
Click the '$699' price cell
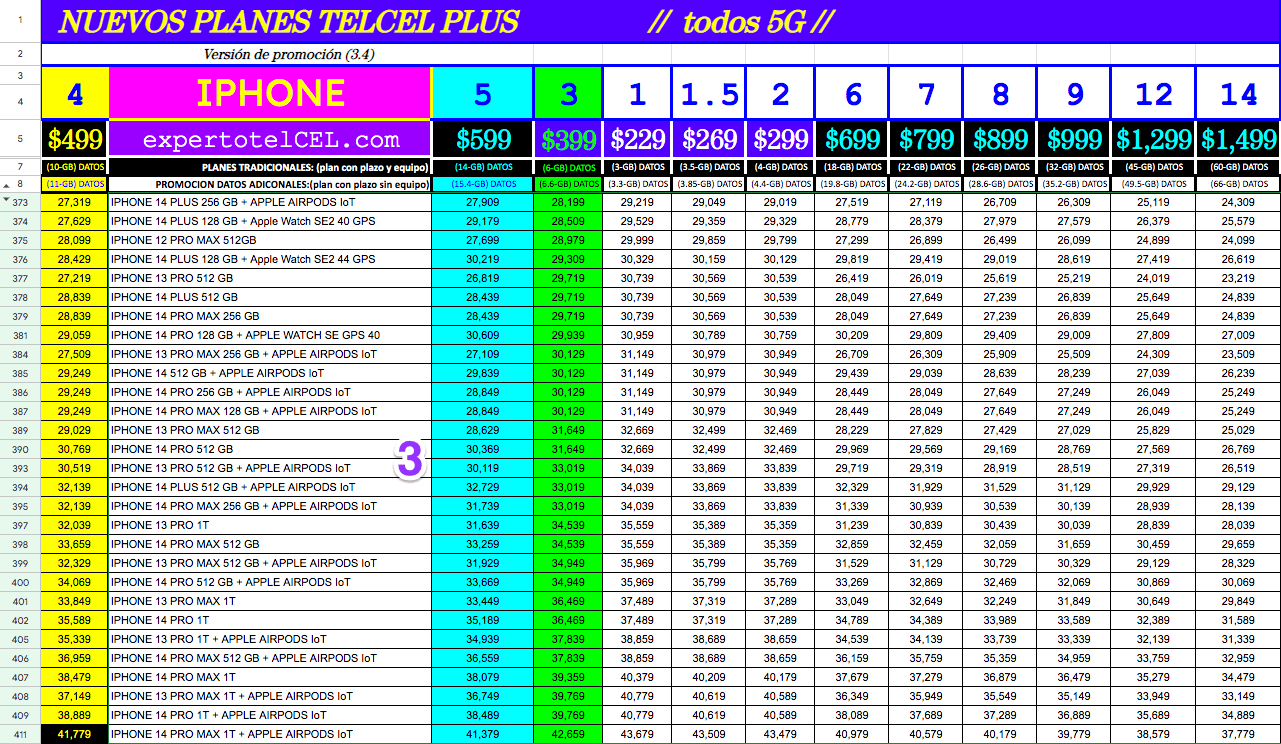click(853, 139)
